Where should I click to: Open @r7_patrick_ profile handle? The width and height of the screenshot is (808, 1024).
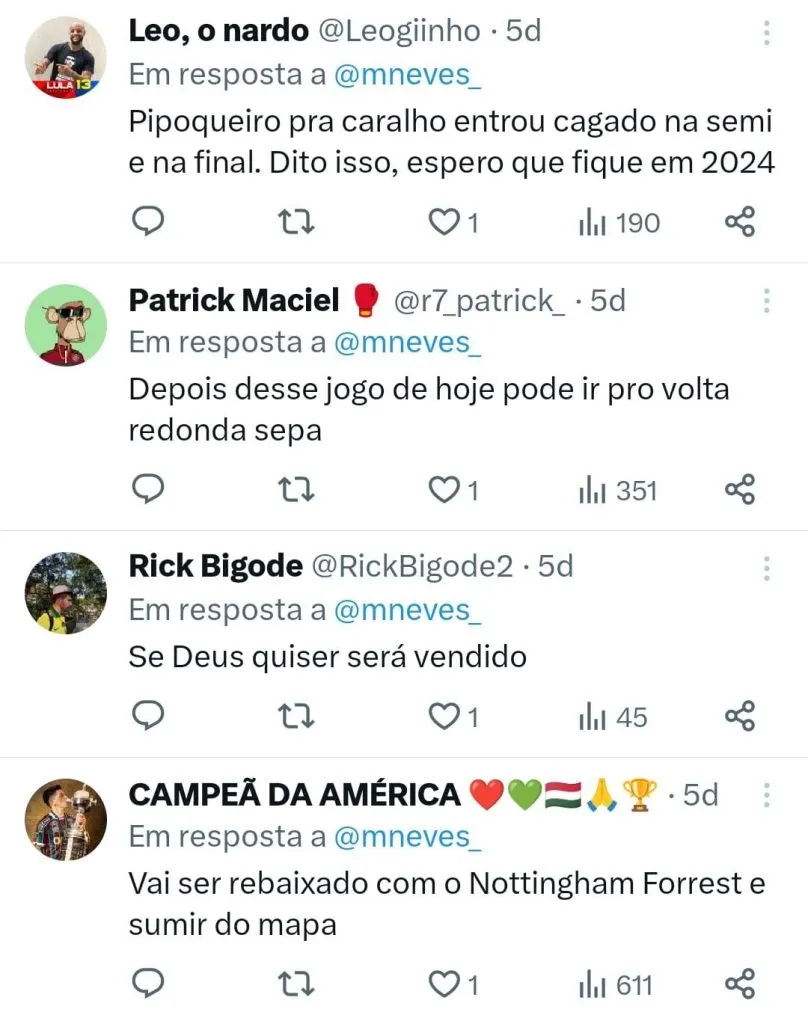coord(480,300)
